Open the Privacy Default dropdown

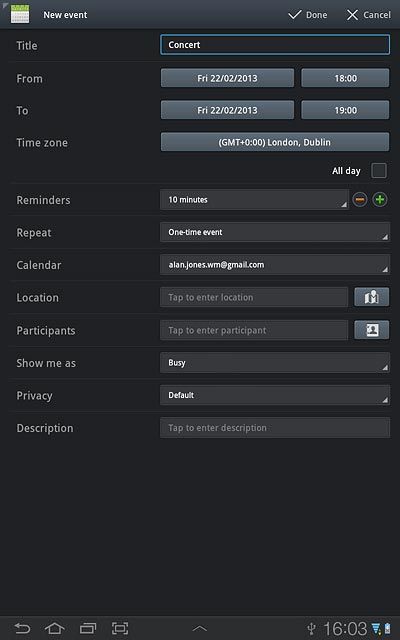coord(275,395)
